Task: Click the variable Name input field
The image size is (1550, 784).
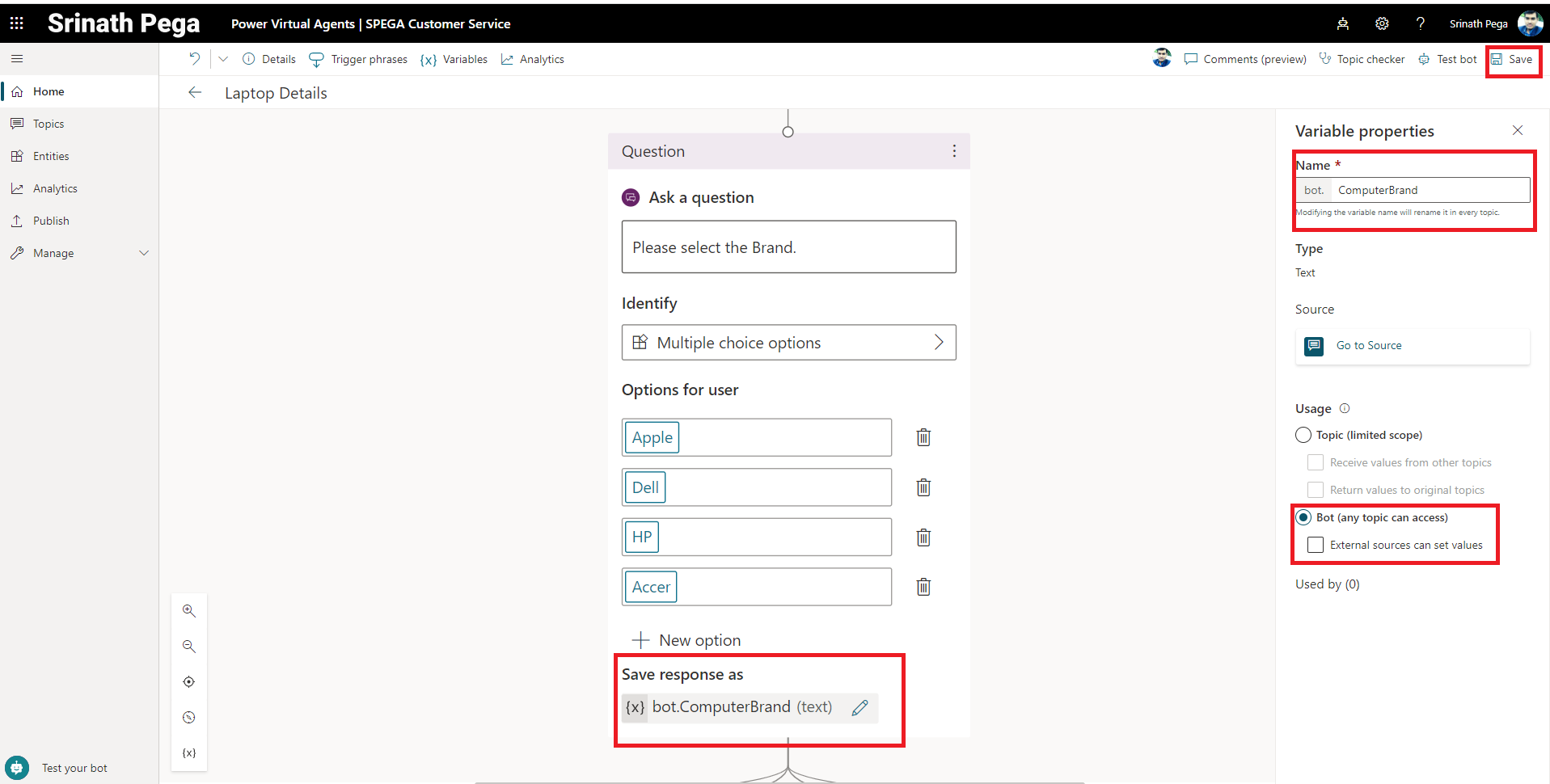Action: (1430, 190)
